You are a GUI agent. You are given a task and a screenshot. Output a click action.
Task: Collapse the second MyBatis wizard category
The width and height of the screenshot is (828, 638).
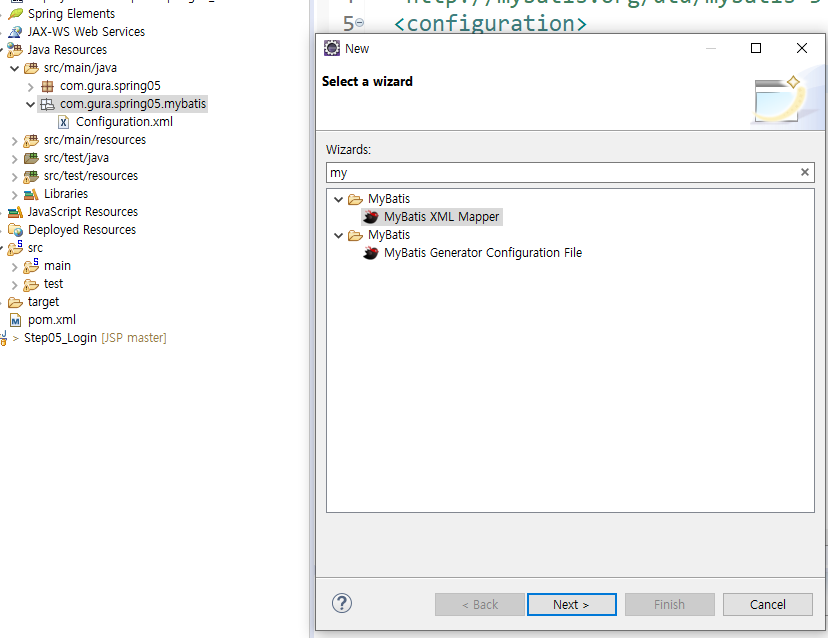338,235
